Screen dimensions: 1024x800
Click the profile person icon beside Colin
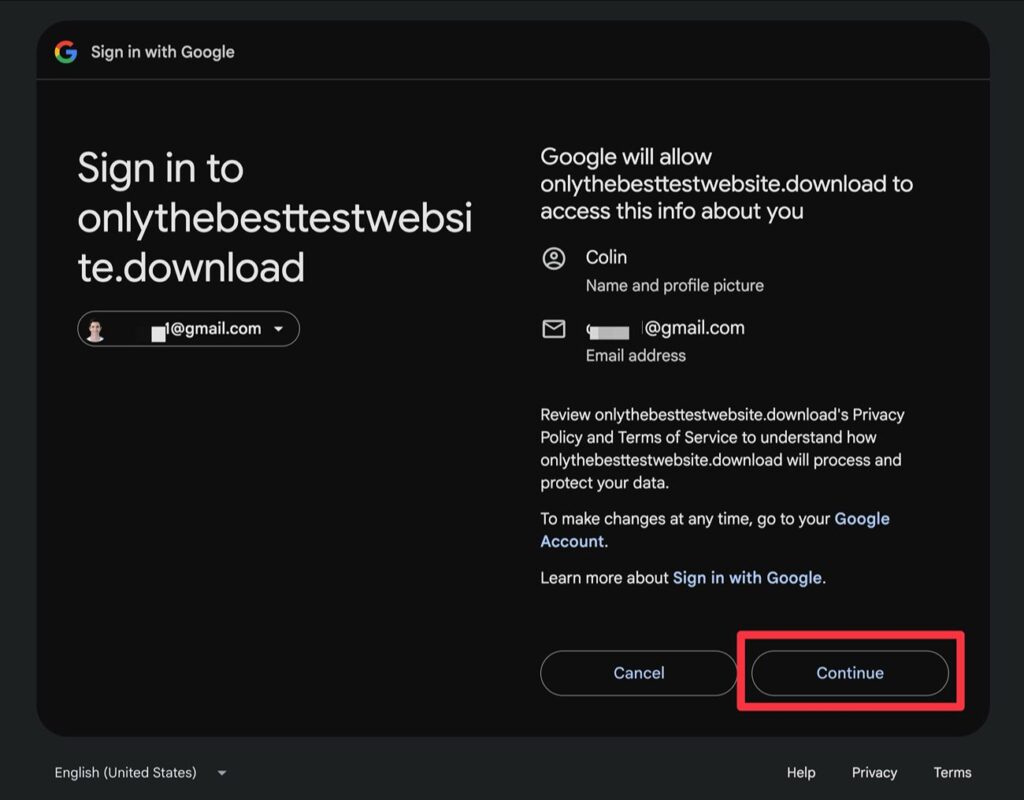click(x=554, y=259)
